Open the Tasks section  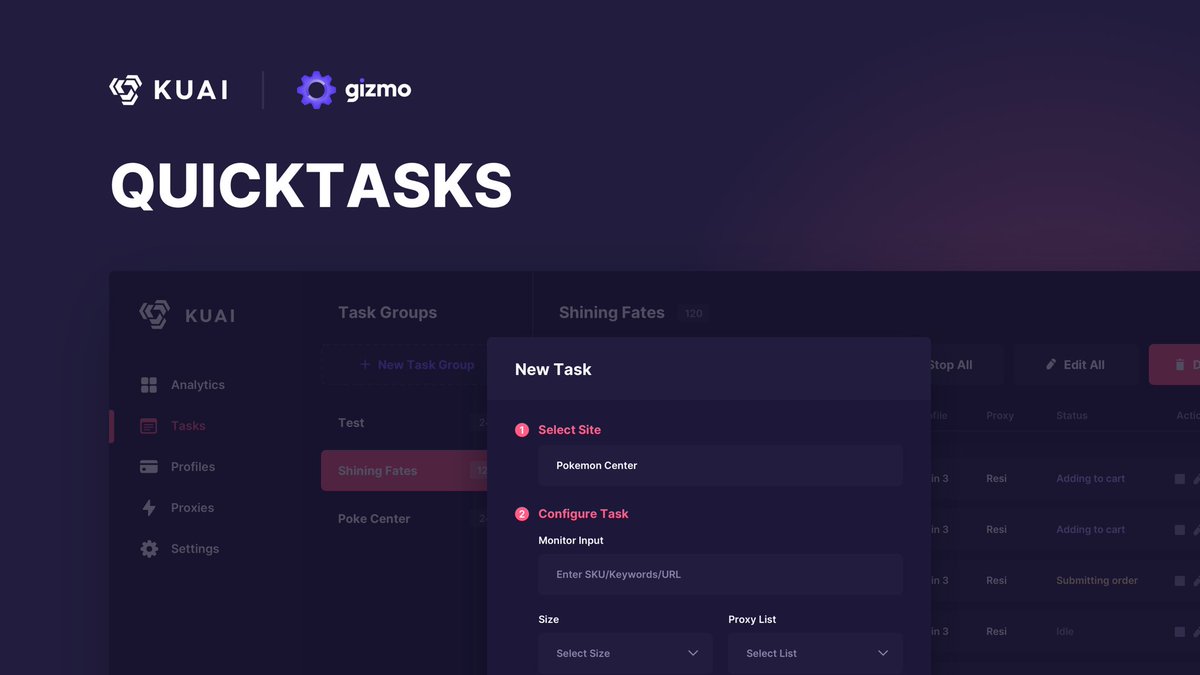coord(188,426)
